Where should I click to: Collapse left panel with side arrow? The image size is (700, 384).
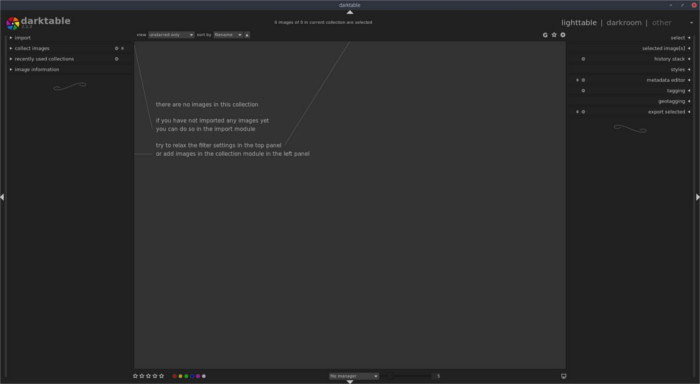(x=2, y=197)
